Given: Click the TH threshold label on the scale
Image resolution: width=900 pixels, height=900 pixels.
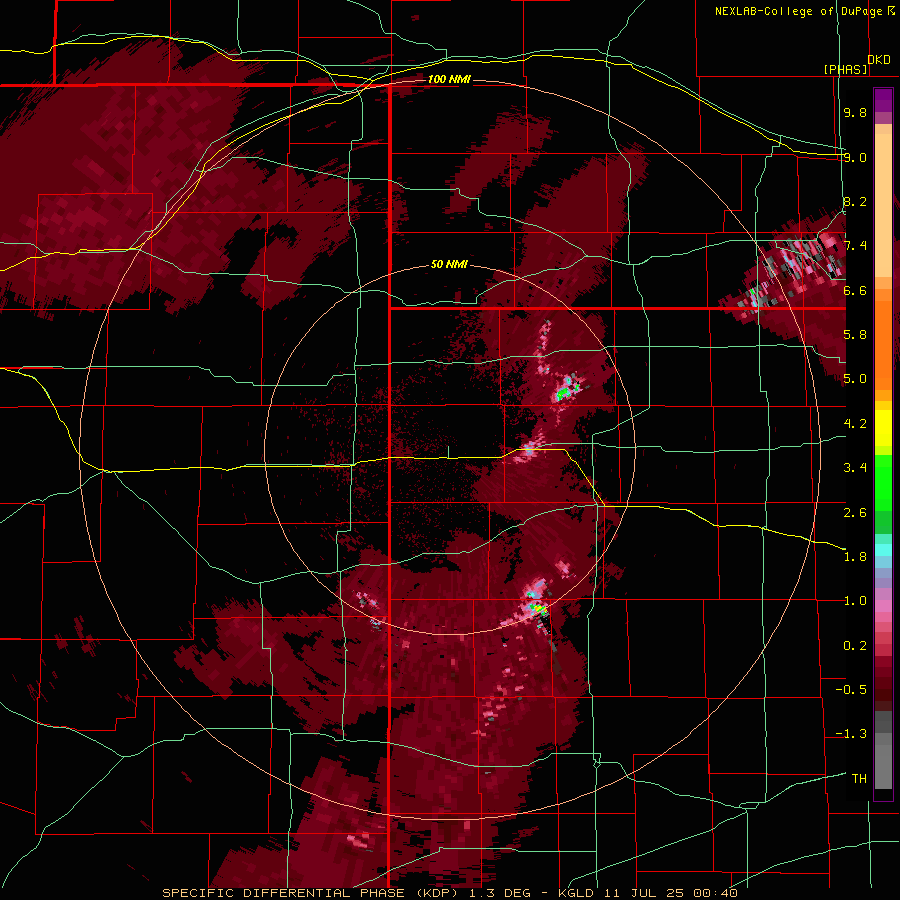Looking at the screenshot, I should click(x=859, y=779).
